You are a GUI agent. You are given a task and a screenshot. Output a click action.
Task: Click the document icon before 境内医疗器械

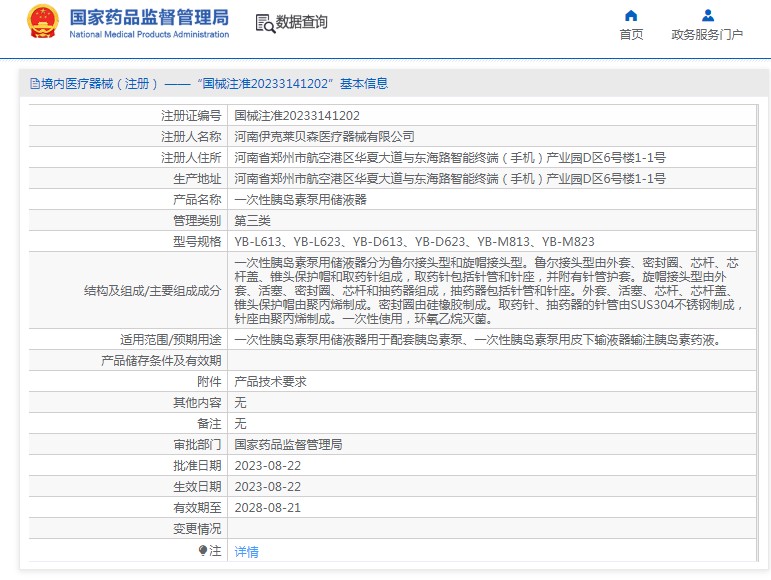tap(35, 84)
